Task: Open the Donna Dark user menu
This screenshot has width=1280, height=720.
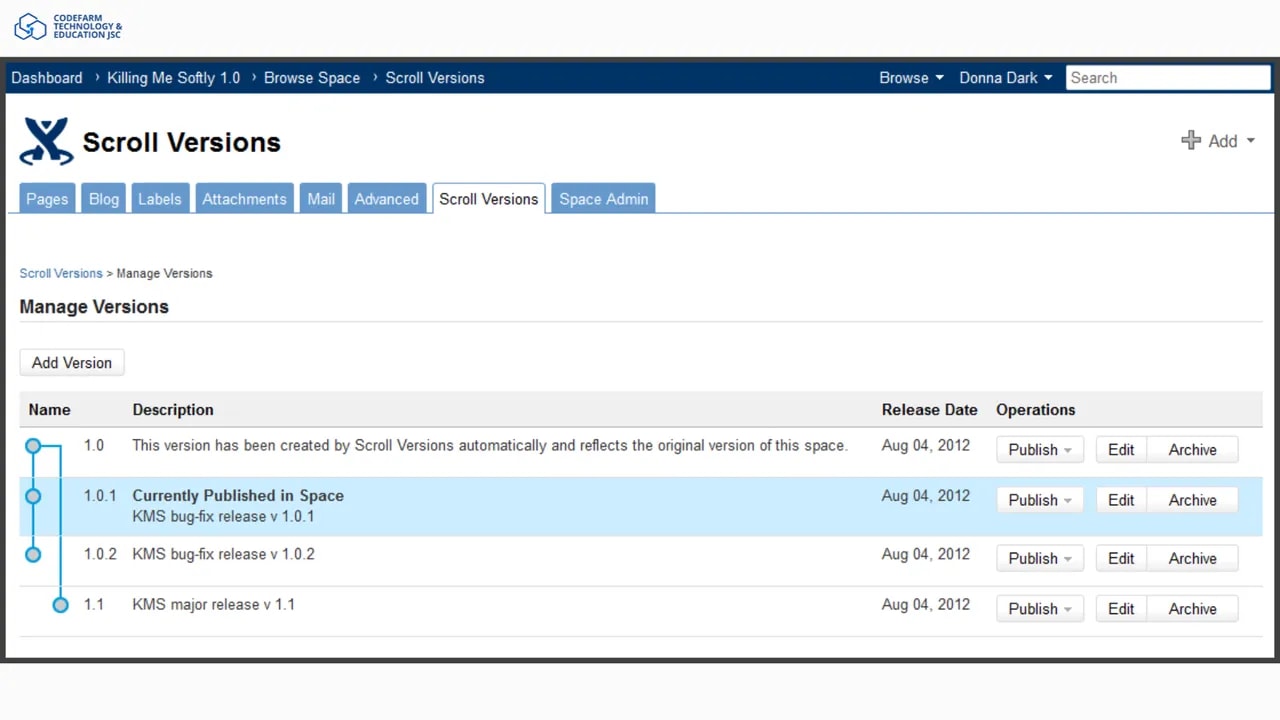Action: [1005, 78]
